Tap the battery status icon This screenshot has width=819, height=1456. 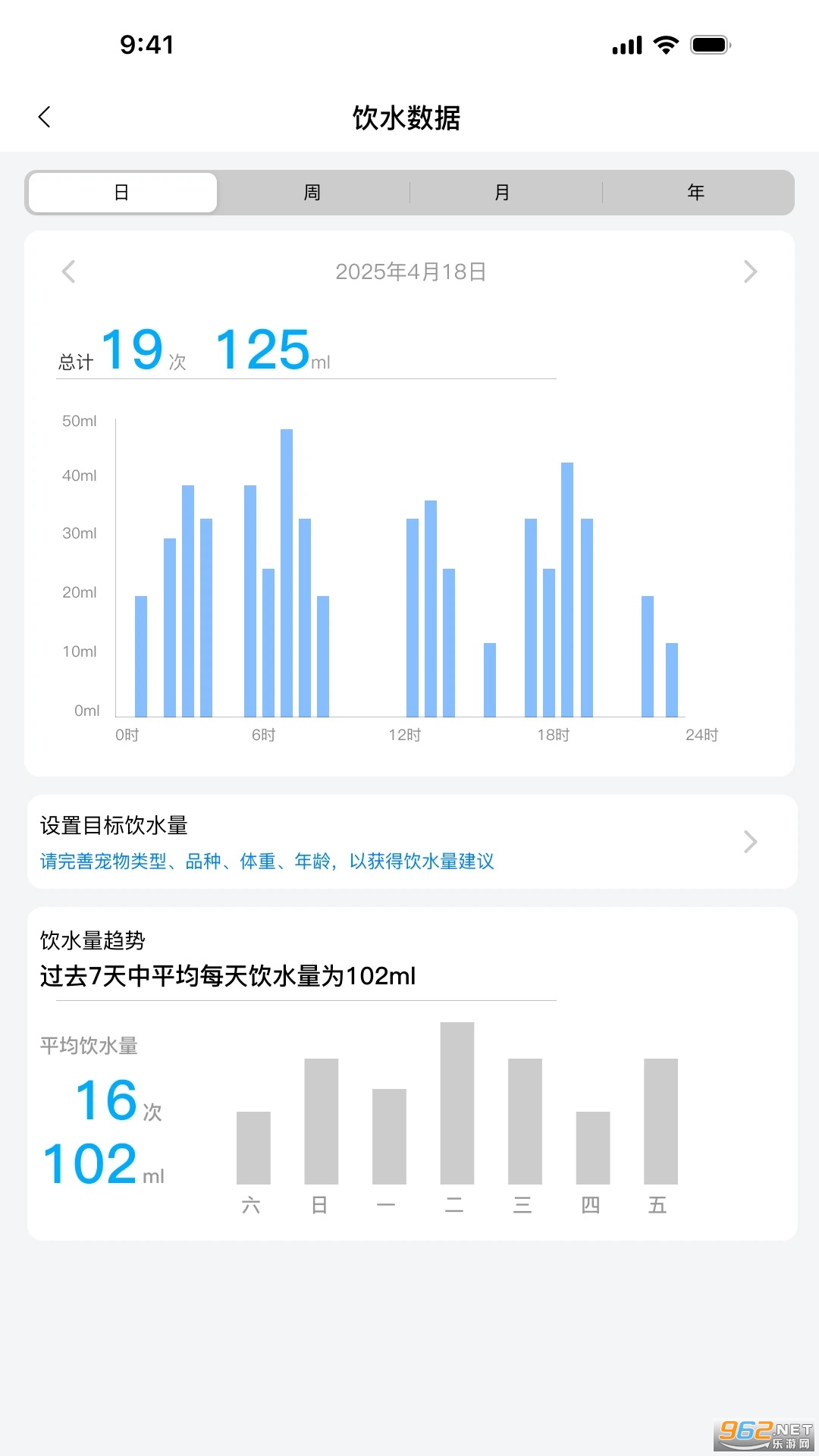710,45
